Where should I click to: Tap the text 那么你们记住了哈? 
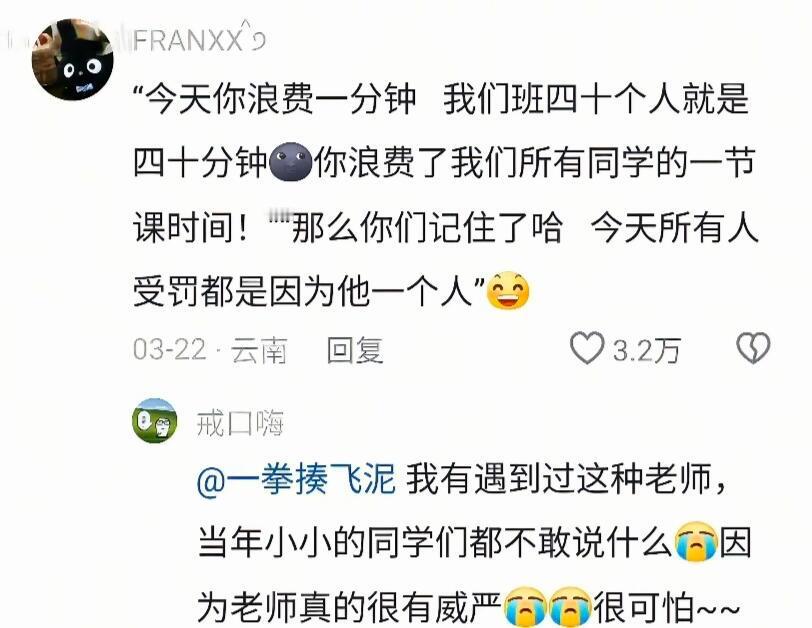426,227
